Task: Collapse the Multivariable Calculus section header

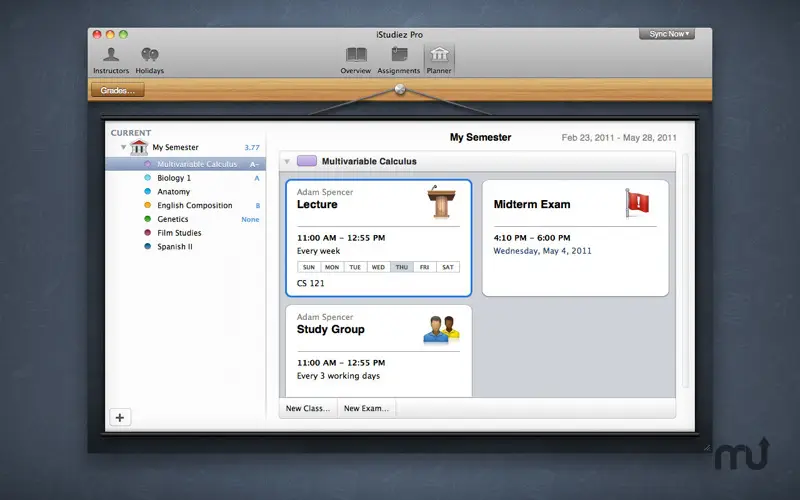Action: 287,161
